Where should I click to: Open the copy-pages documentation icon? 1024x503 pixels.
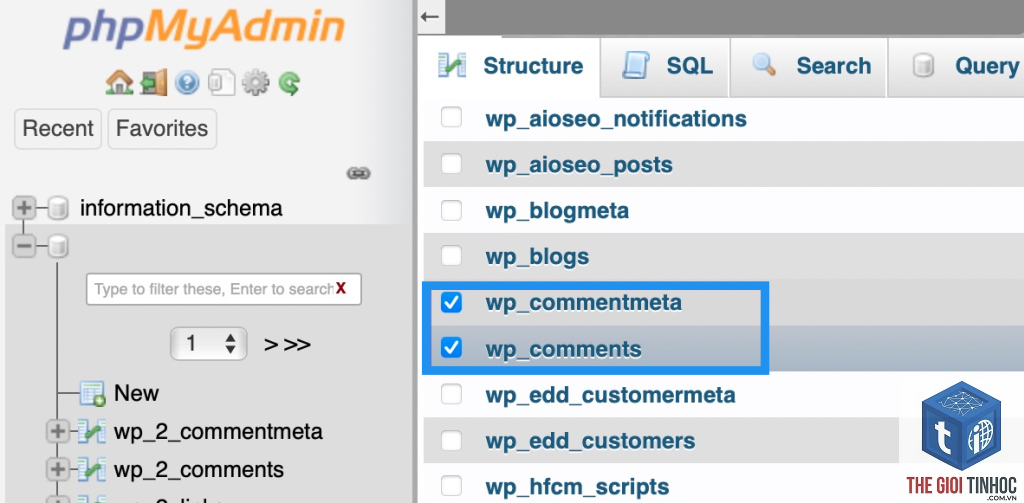(221, 83)
